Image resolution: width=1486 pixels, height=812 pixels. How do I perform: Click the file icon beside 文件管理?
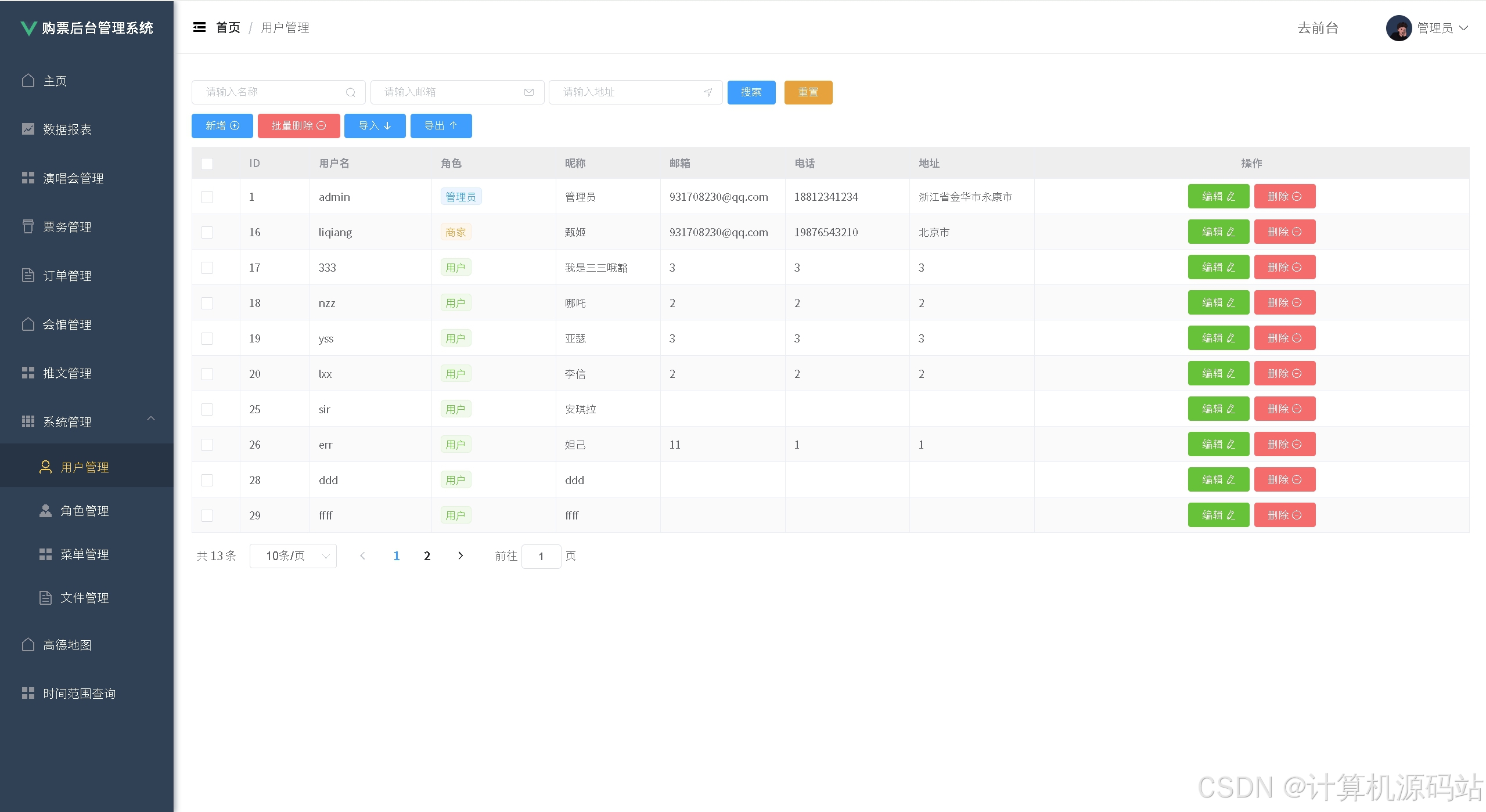[x=45, y=597]
